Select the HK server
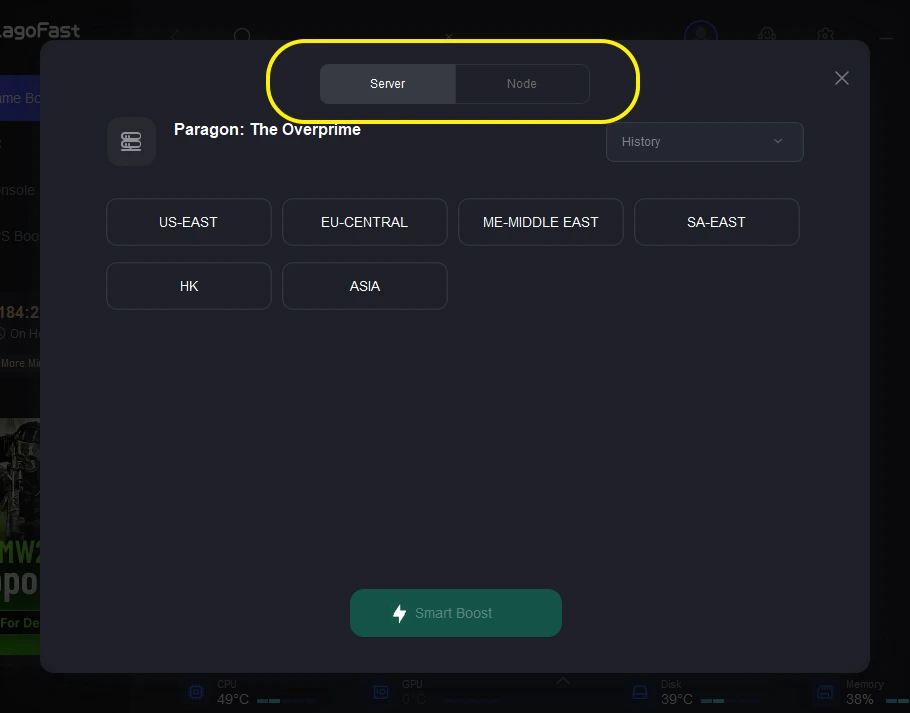Viewport: 910px width, 713px height. click(x=189, y=286)
